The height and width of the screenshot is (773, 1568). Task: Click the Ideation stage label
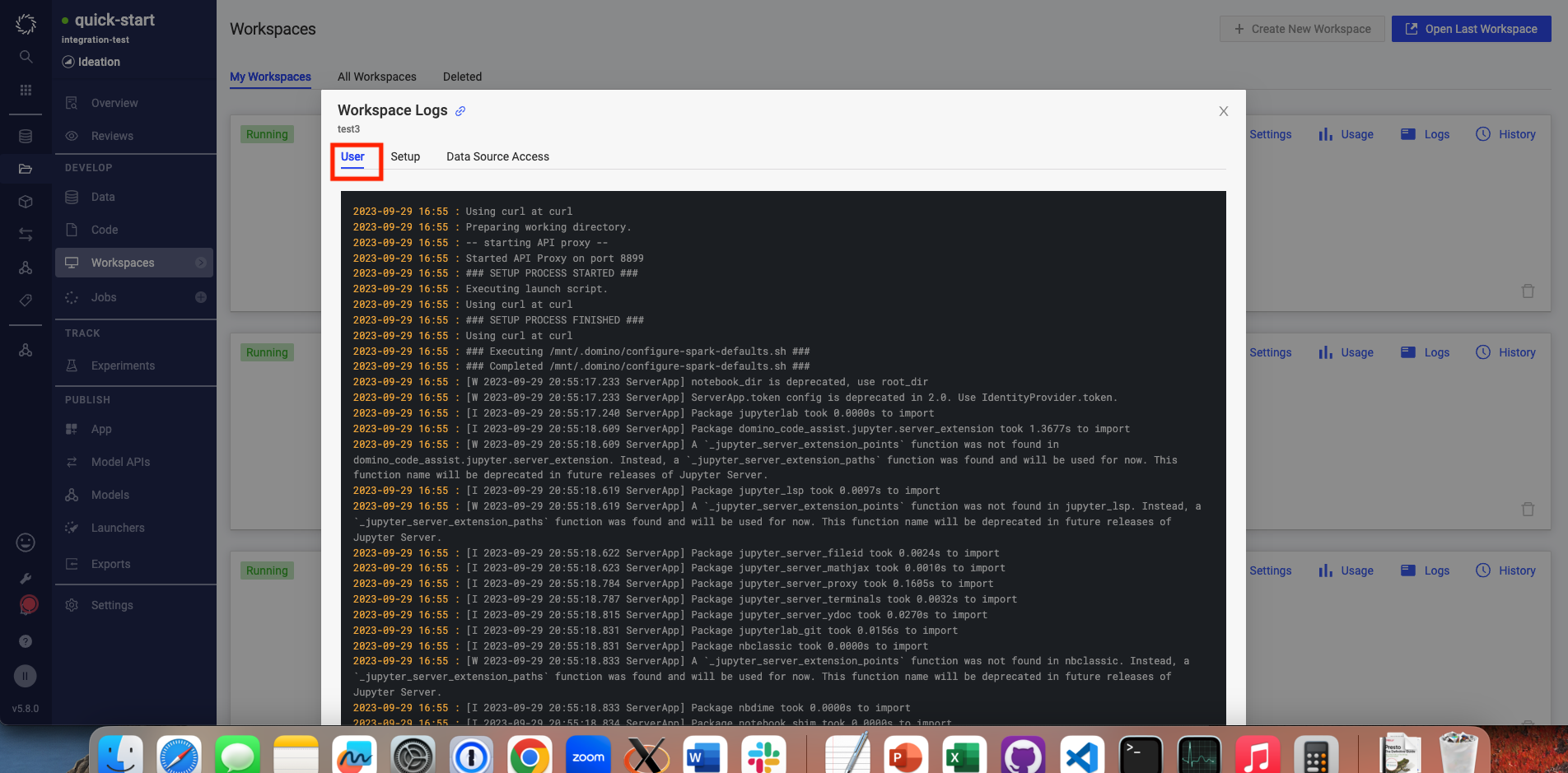pyautogui.click(x=99, y=62)
